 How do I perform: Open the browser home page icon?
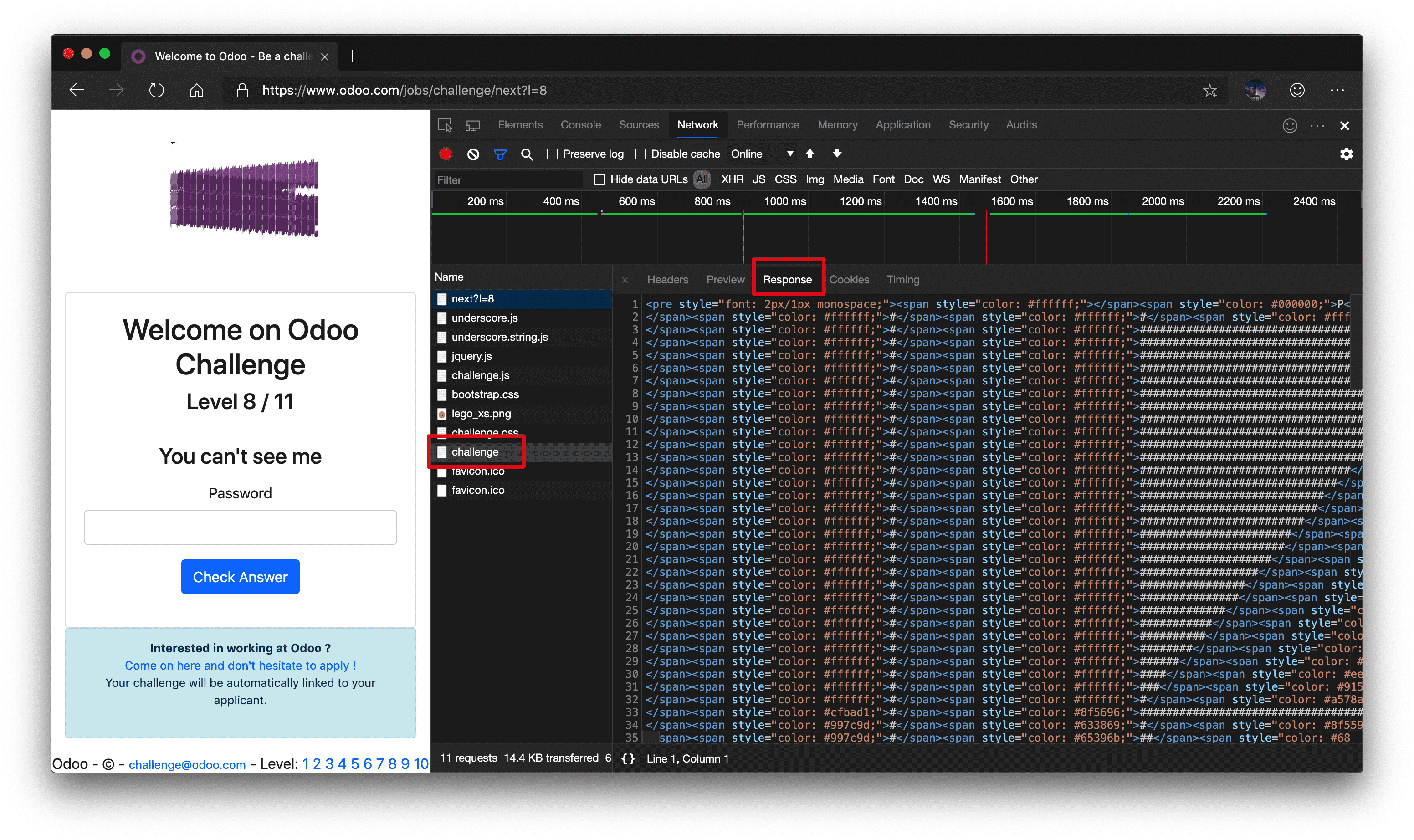[196, 90]
